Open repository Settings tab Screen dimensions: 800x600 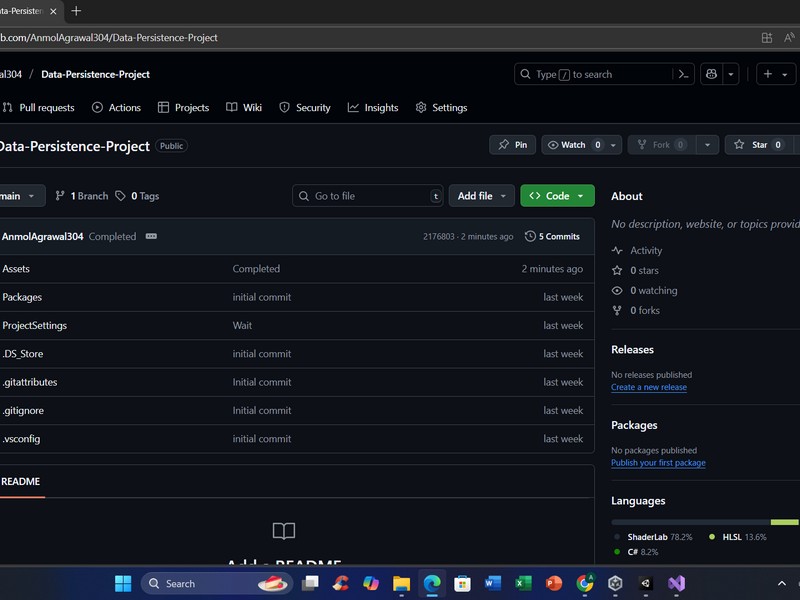441,108
